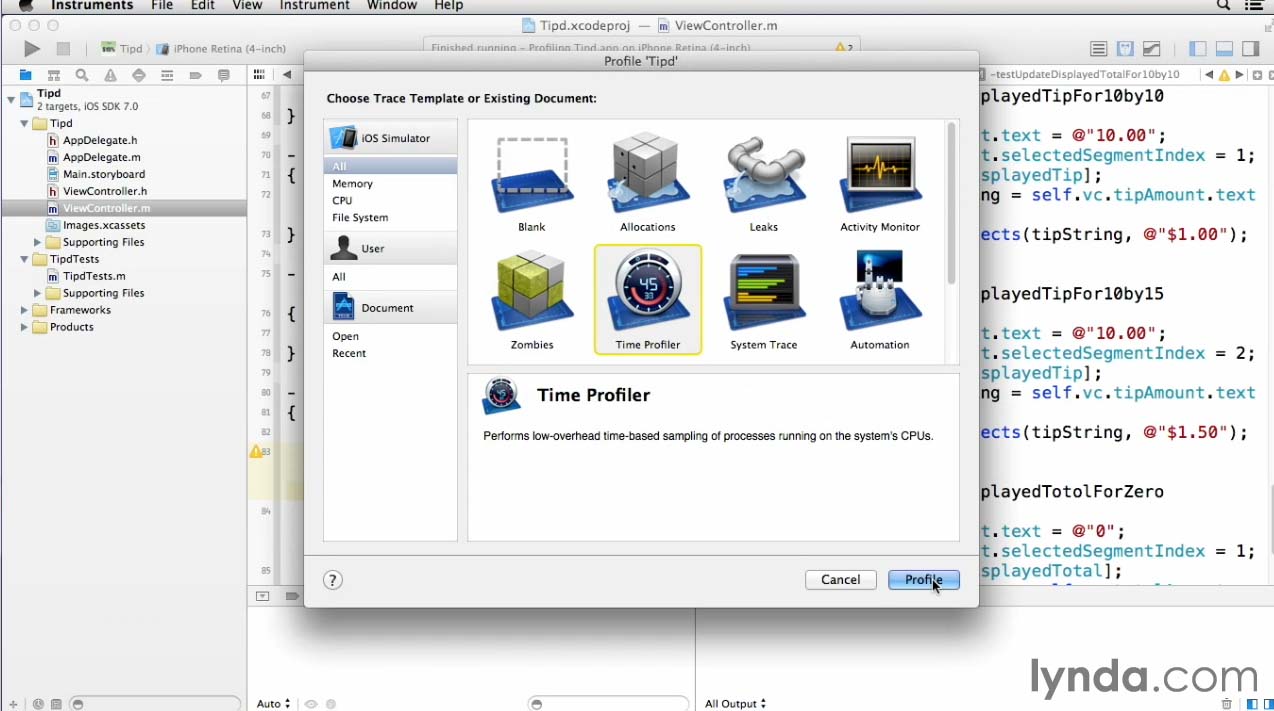
Task: Open TipdTests.m file
Action: [94, 277]
